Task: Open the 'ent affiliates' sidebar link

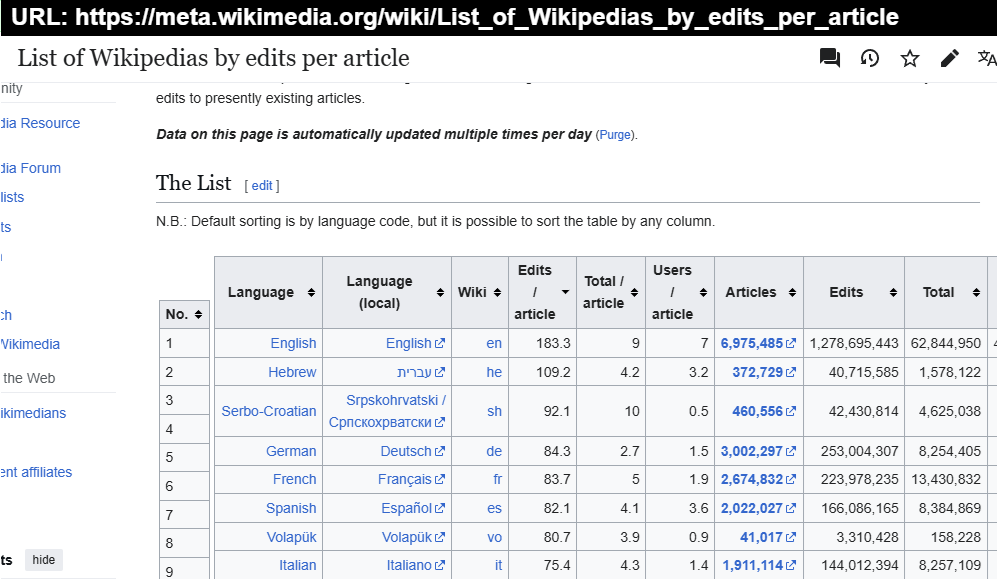Action: click(x=36, y=472)
